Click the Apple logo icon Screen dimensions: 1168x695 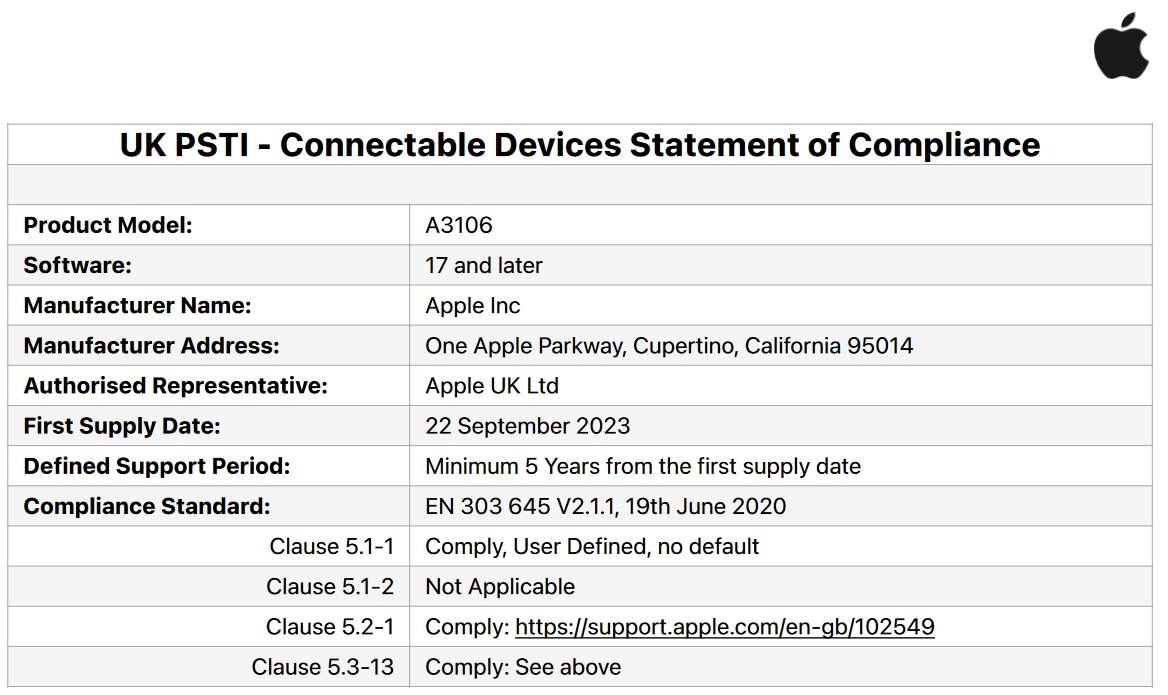(1121, 45)
